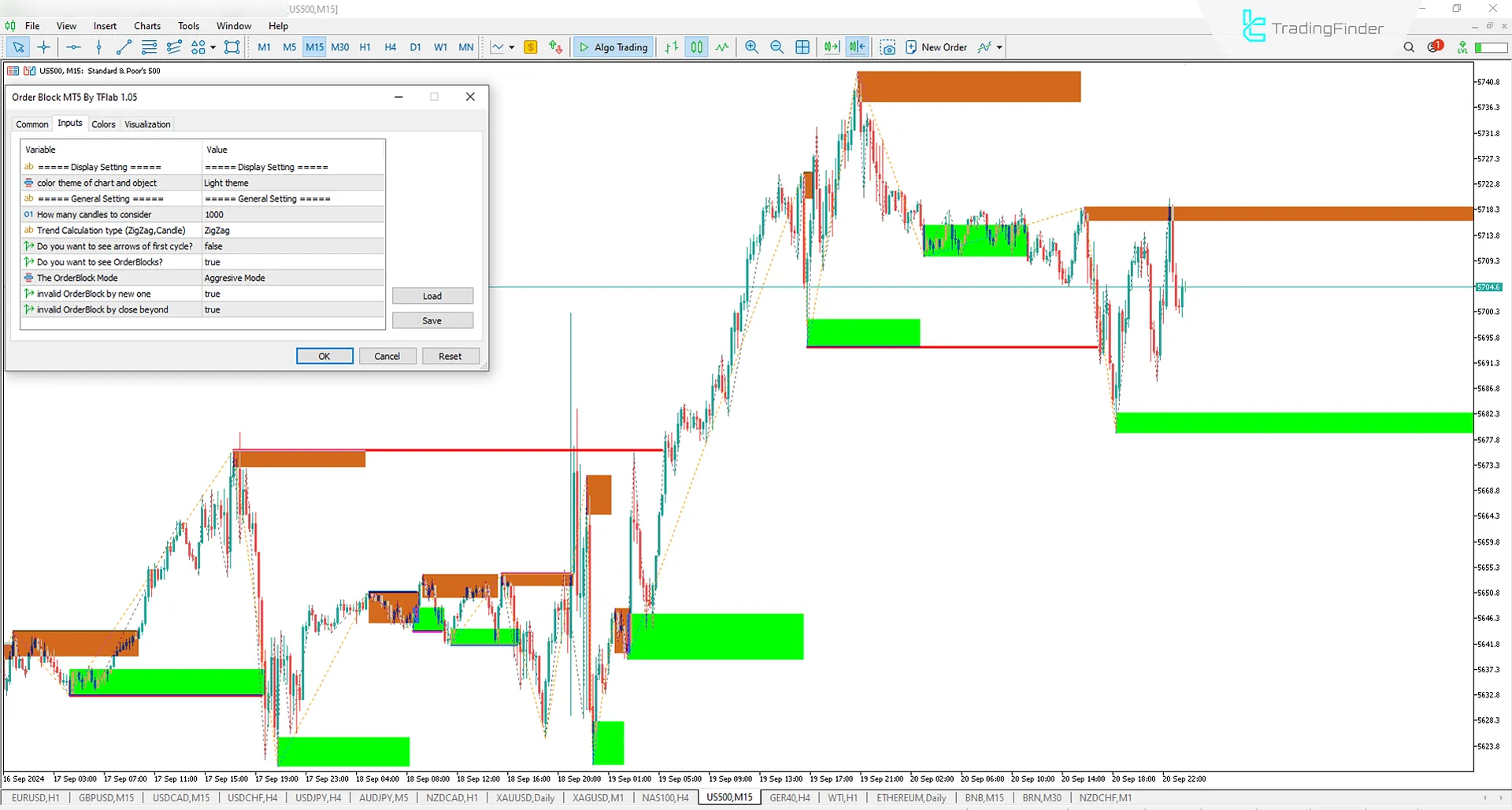Screen dimensions: 1512x810
Task: Select the H4 timeframe
Action: pyautogui.click(x=390, y=47)
